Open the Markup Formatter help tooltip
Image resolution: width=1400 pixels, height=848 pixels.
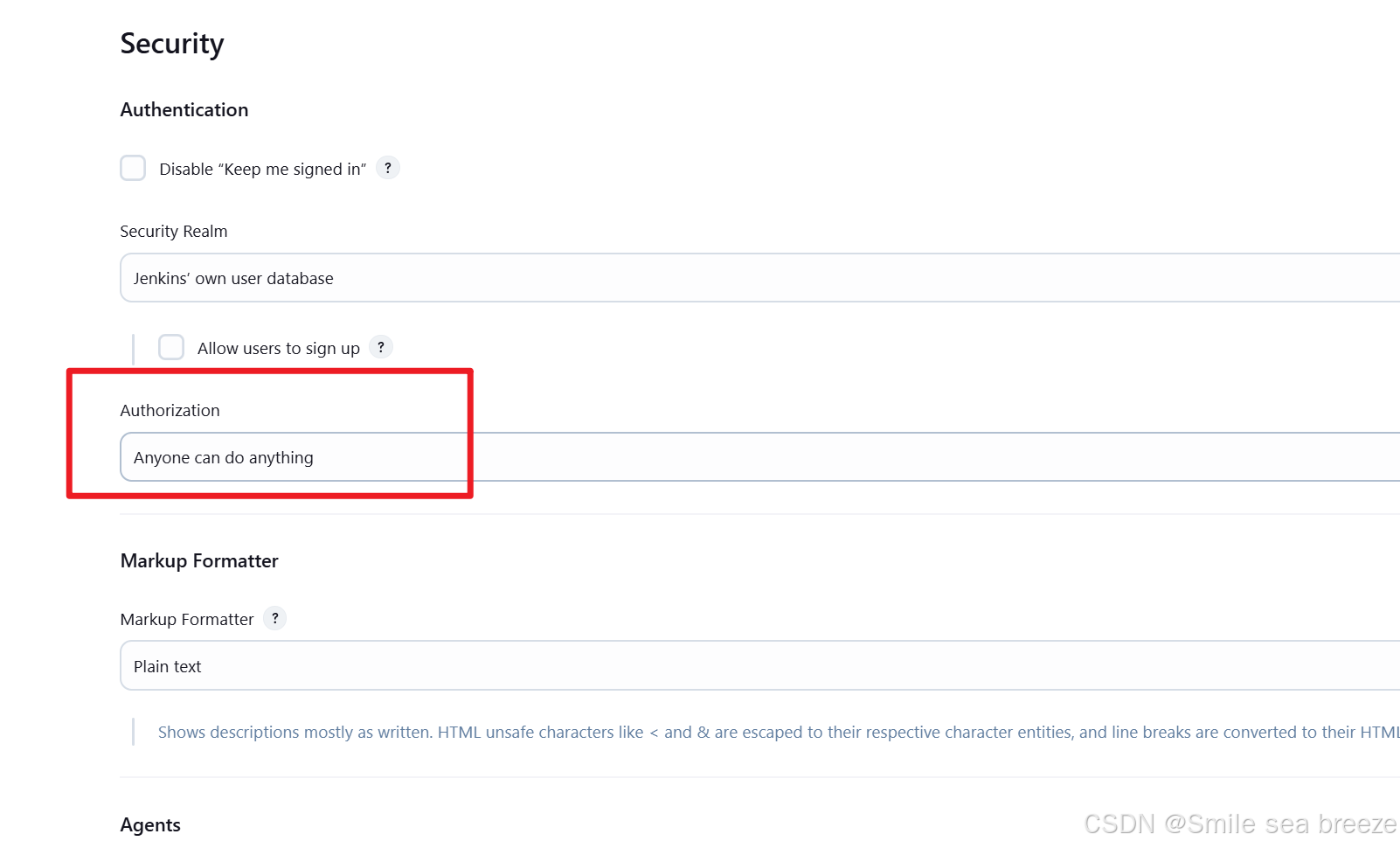(274, 618)
